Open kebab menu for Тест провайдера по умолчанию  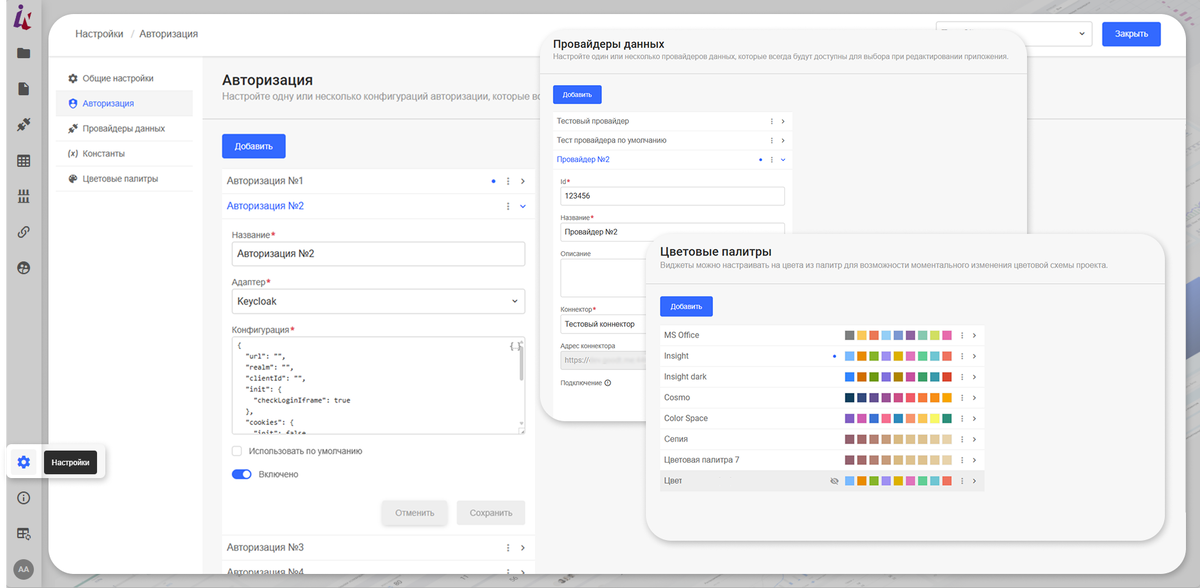coord(771,140)
